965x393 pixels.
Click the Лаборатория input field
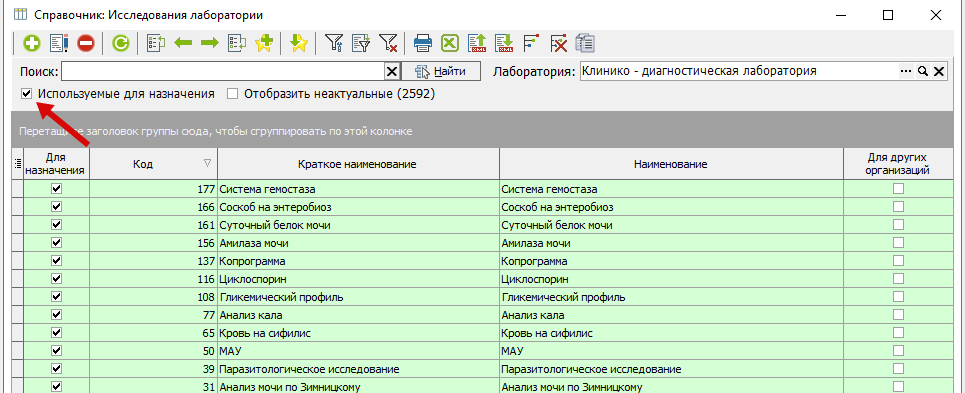[739, 71]
